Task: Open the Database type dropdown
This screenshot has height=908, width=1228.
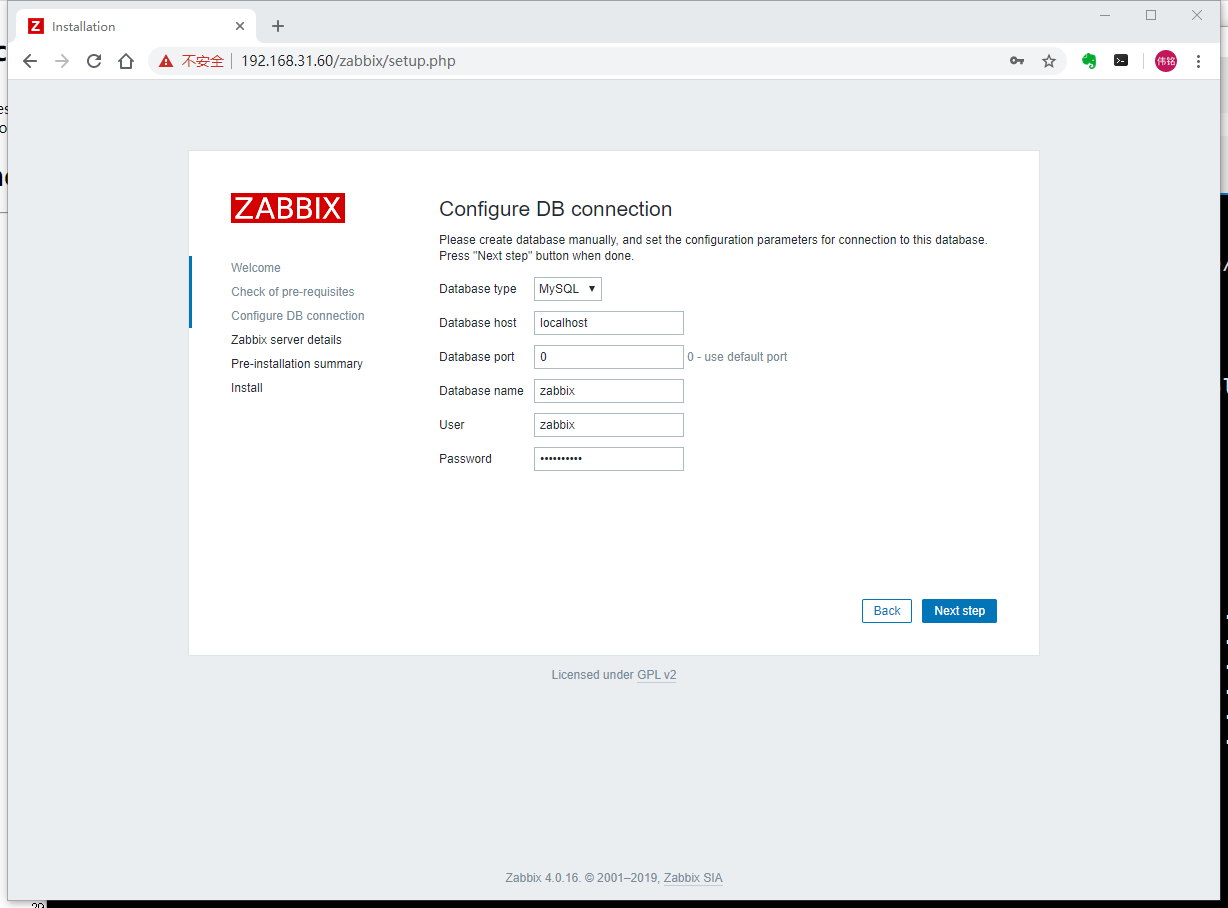Action: [x=568, y=289]
